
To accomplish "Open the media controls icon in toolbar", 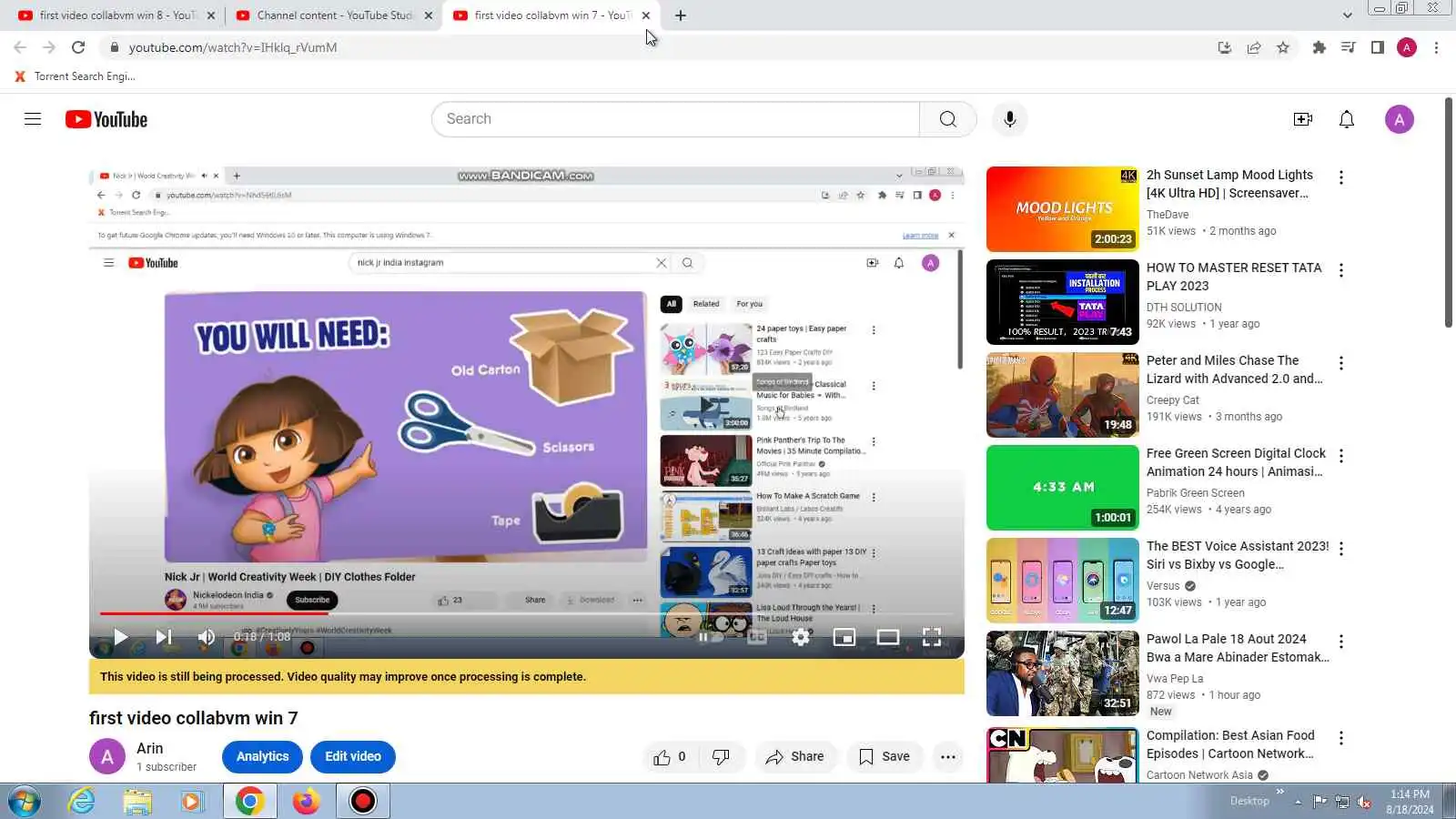I will click(x=1349, y=47).
